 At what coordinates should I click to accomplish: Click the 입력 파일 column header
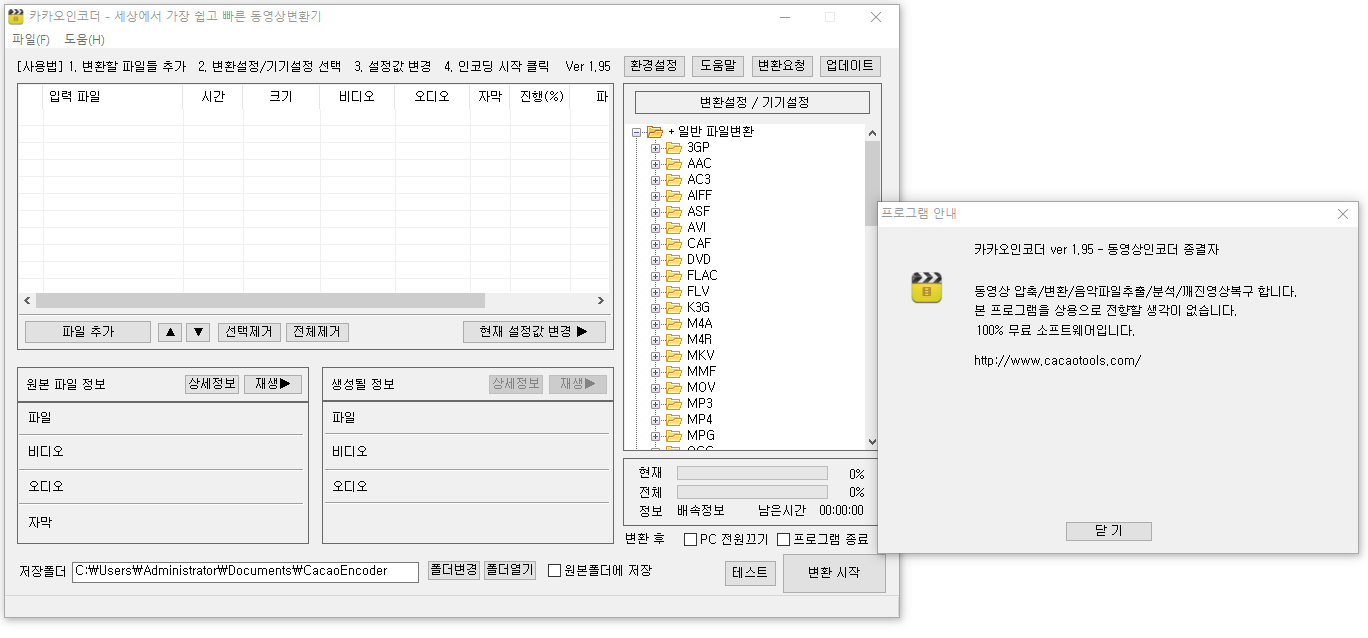pos(113,97)
